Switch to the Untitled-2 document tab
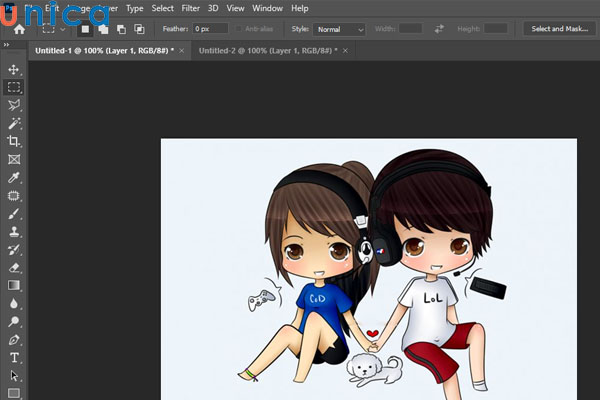The image size is (600, 400). coord(266,48)
